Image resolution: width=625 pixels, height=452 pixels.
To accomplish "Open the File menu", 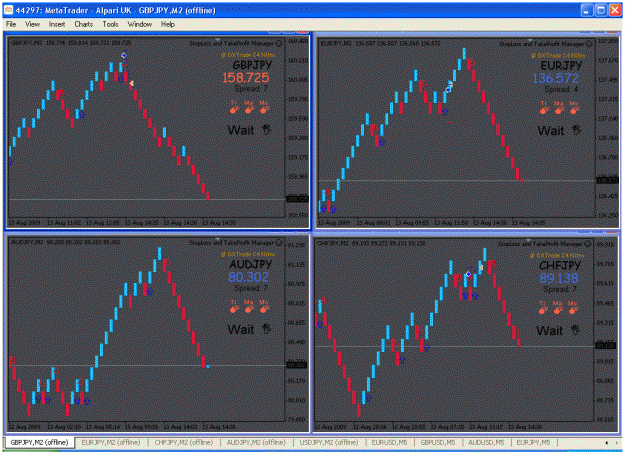I will pyautogui.click(x=11, y=24).
